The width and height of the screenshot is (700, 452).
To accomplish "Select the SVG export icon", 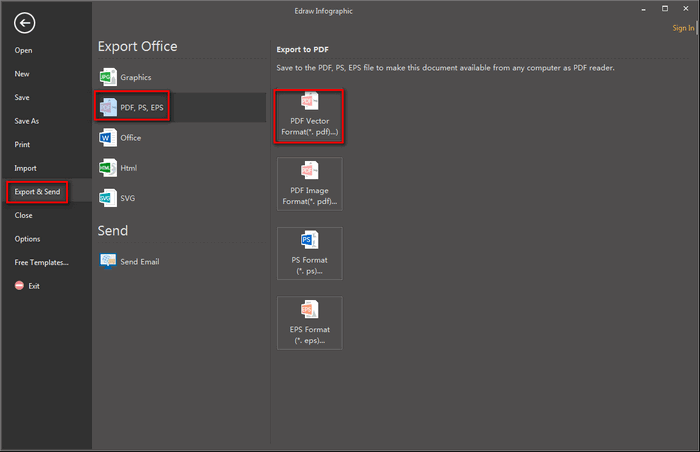I will coord(108,198).
